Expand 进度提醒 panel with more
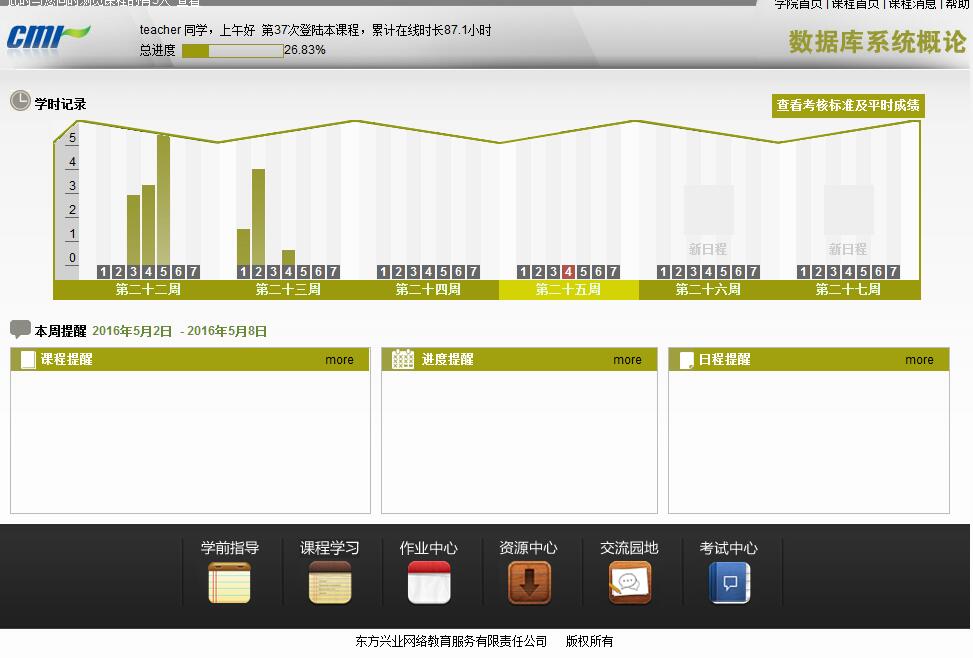Viewport: 973px width, 658px height. click(627, 360)
